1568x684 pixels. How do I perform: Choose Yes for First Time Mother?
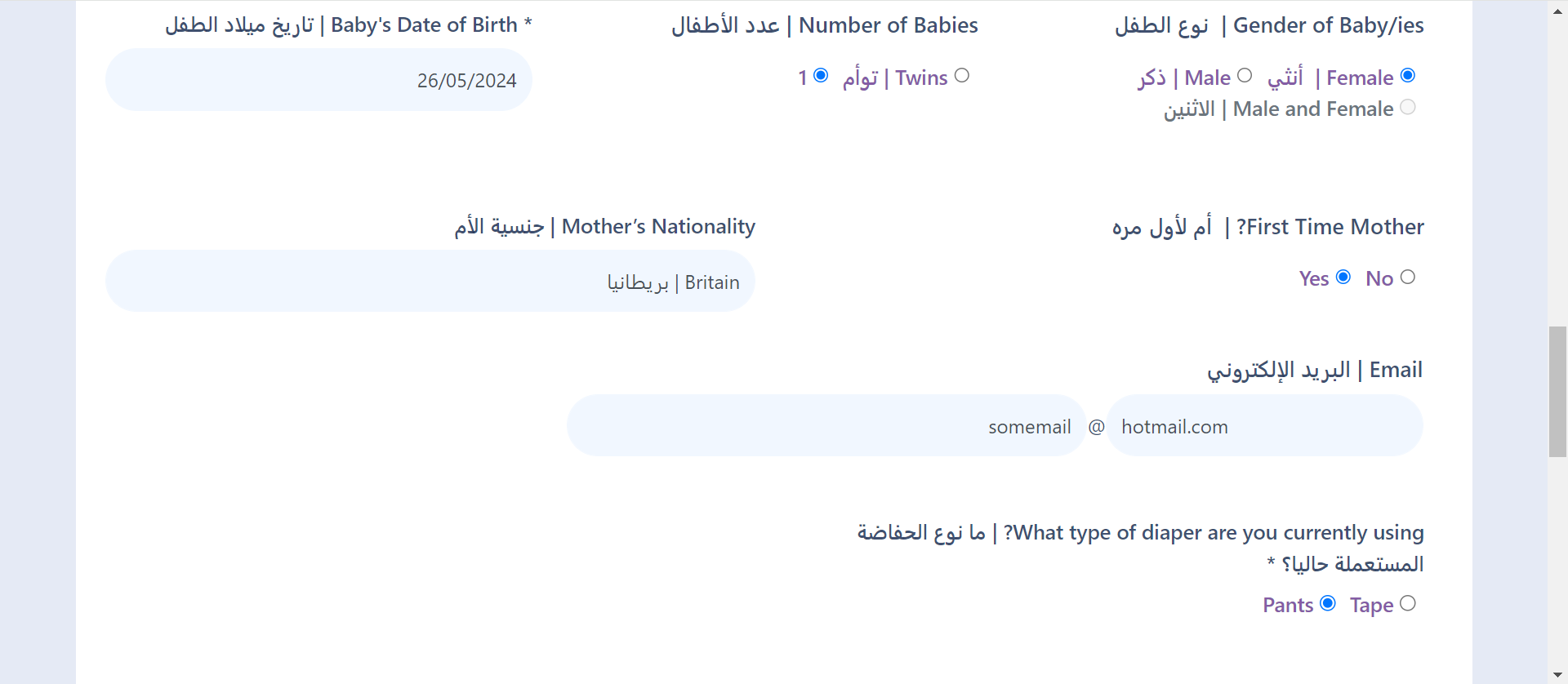(x=1343, y=278)
